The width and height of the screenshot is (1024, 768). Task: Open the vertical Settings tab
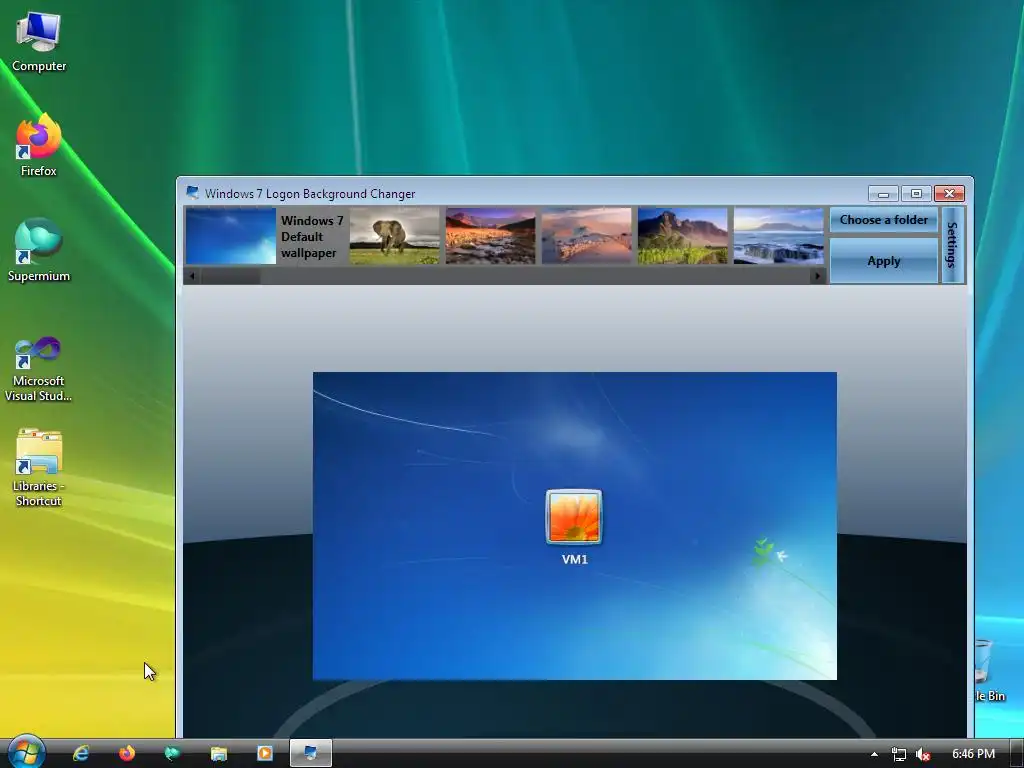[x=953, y=245]
